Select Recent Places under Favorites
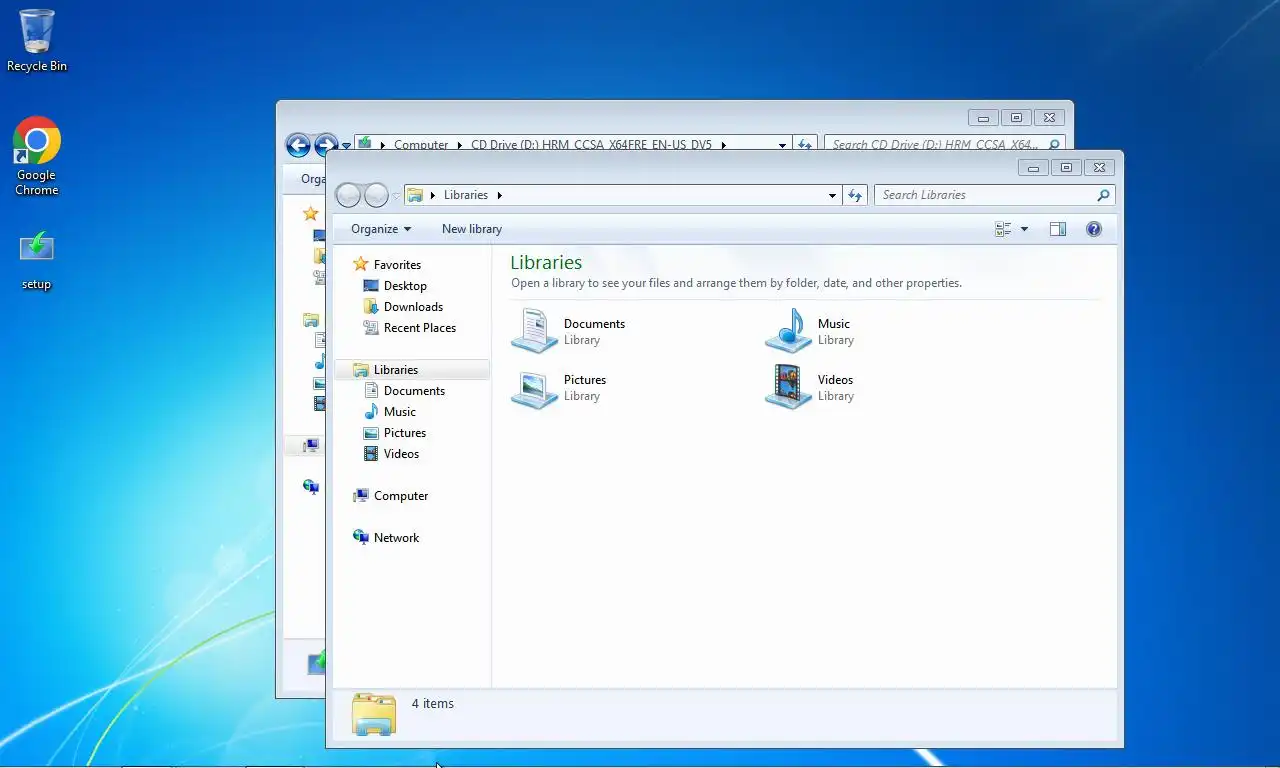Viewport: 1280px width, 768px height. [x=410, y=328]
